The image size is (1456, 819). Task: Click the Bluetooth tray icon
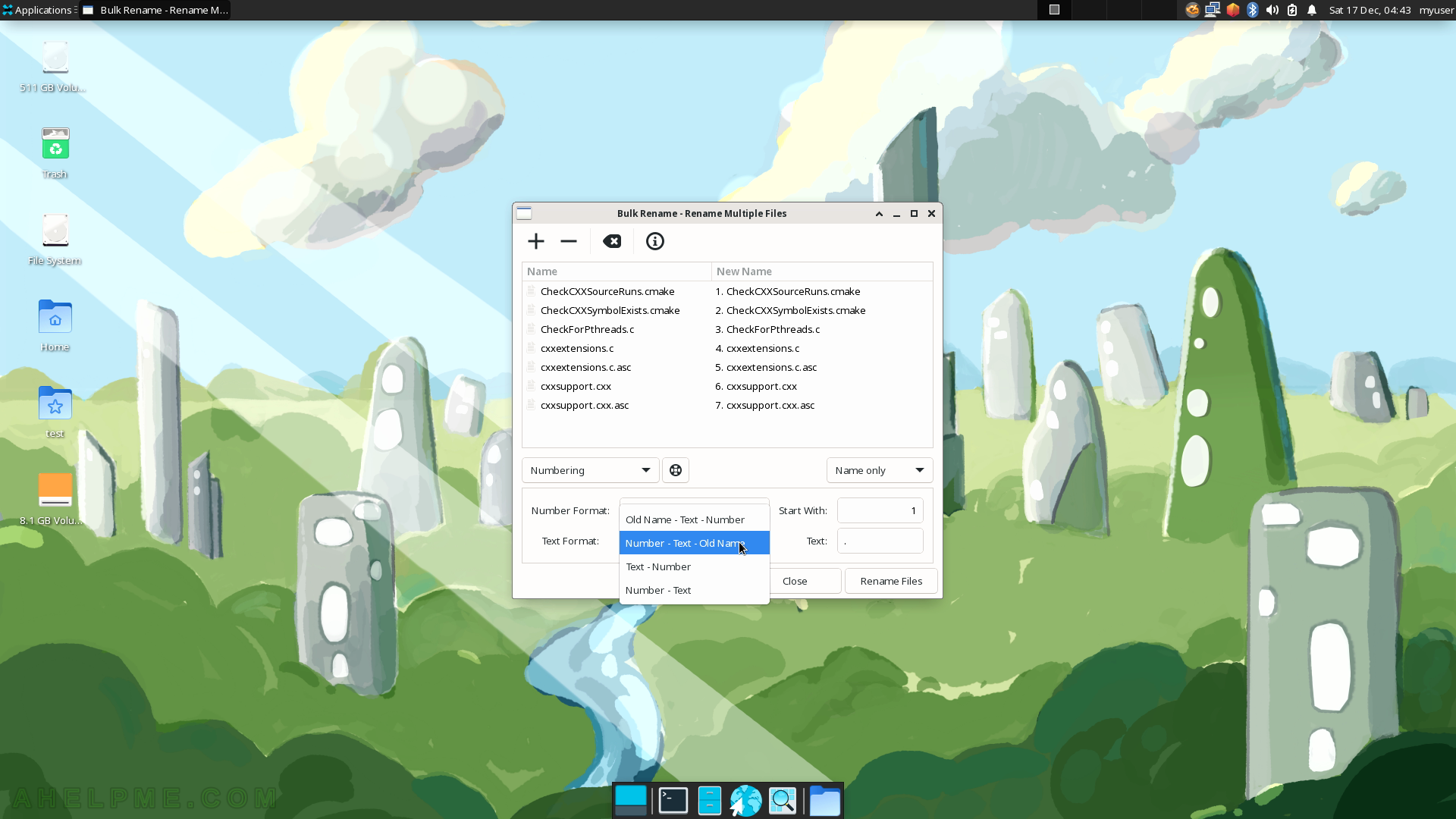pyautogui.click(x=1253, y=10)
